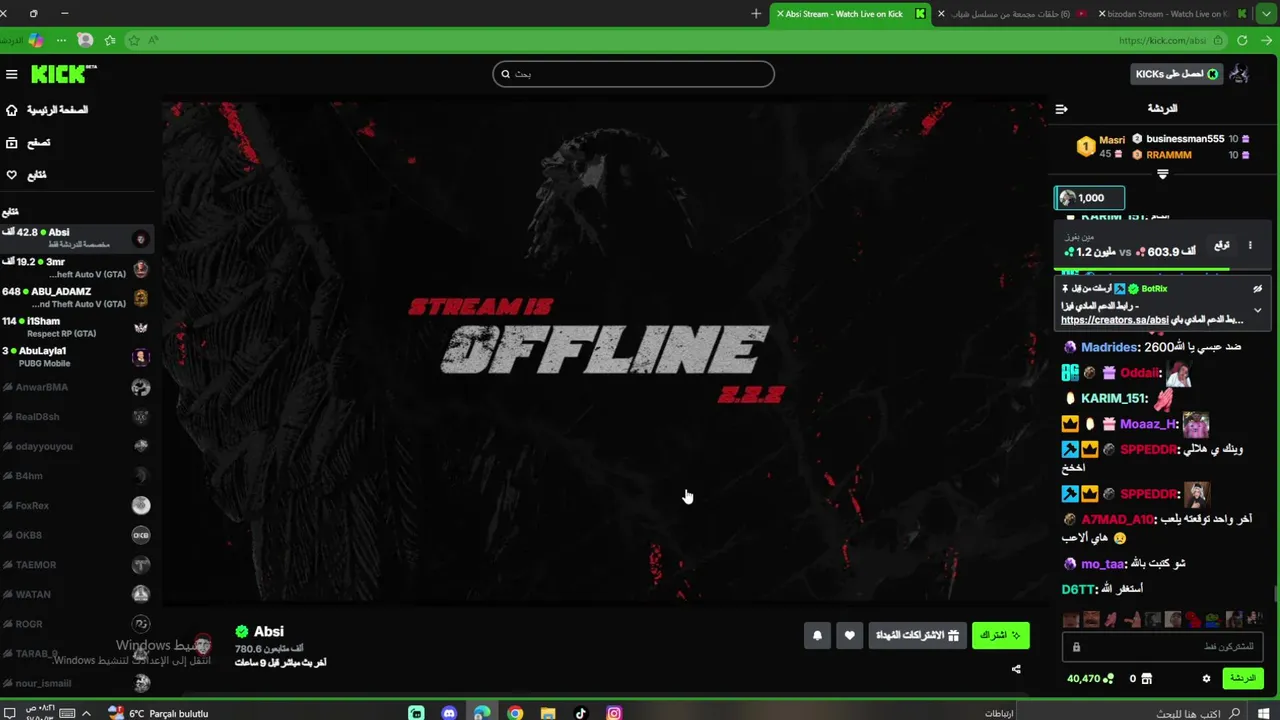Click the 40,470 channel points balance
The image size is (1280, 720).
tap(1090, 678)
